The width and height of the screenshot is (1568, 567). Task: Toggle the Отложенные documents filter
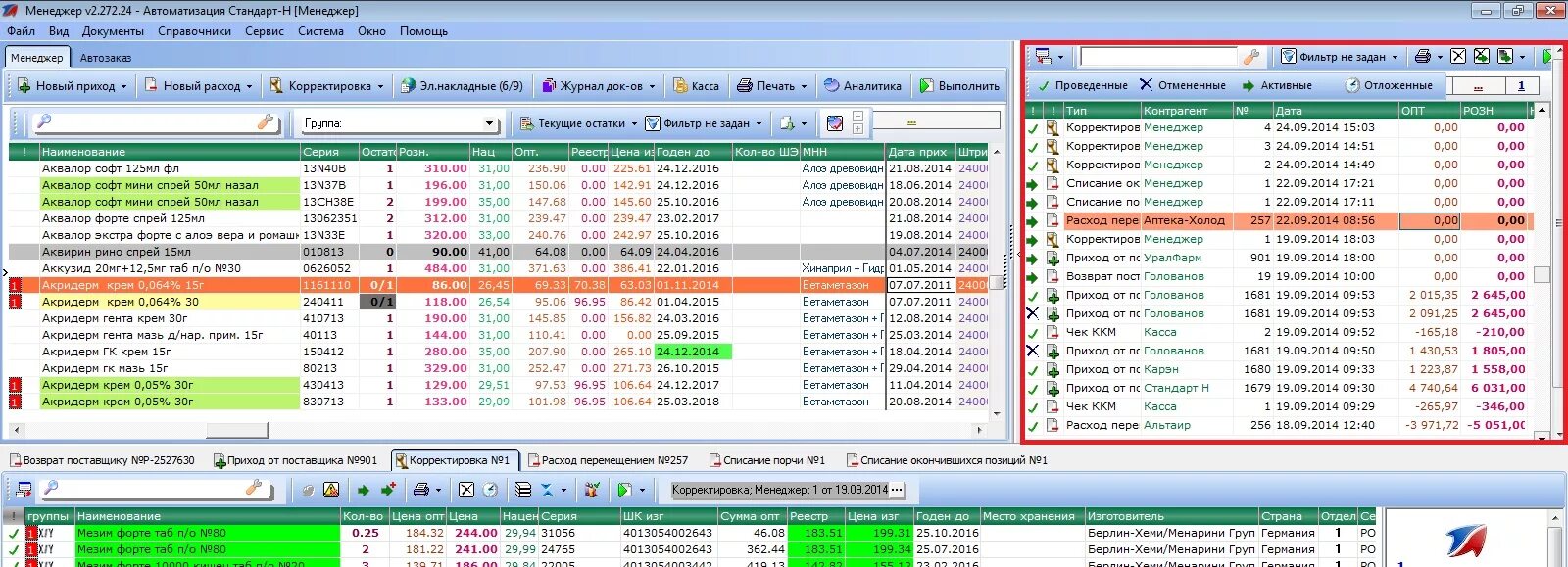[1389, 85]
